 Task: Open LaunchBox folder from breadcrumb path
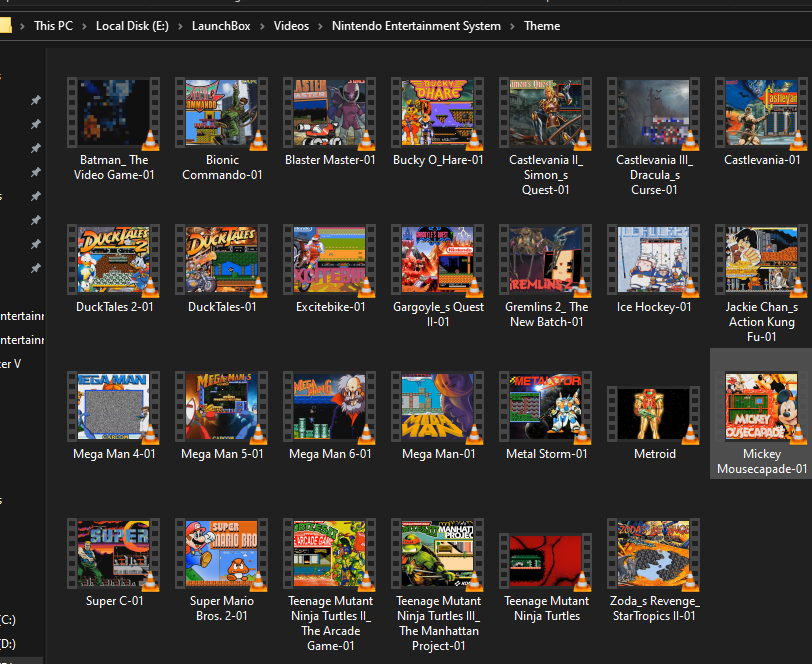[x=221, y=26]
